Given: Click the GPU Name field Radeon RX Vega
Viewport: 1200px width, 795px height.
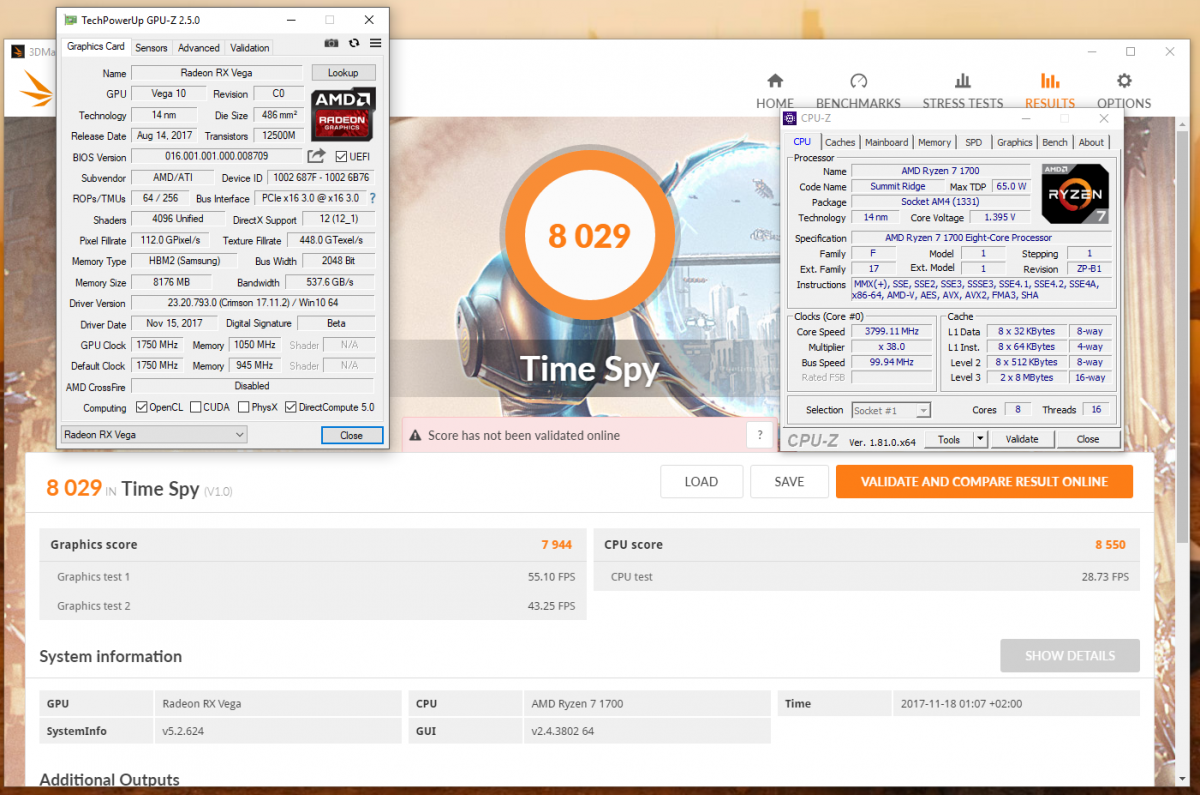Looking at the screenshot, I should point(217,72).
